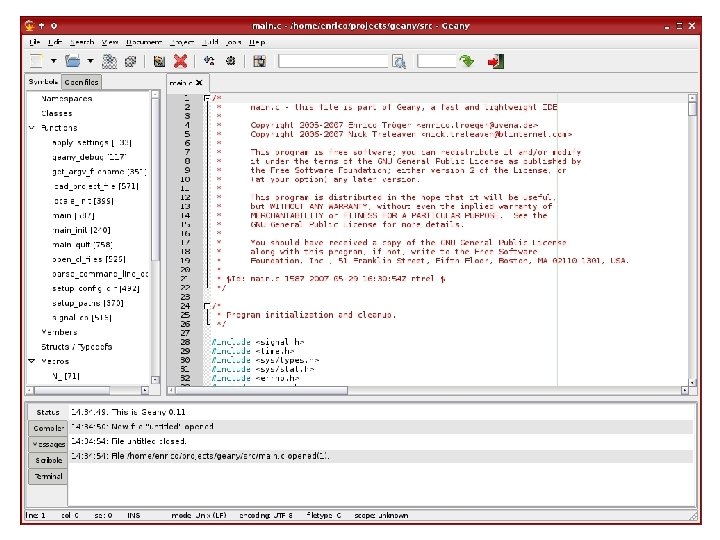Compile the current file via the toolbar
Screen dimensions: 720x540
[209, 61]
